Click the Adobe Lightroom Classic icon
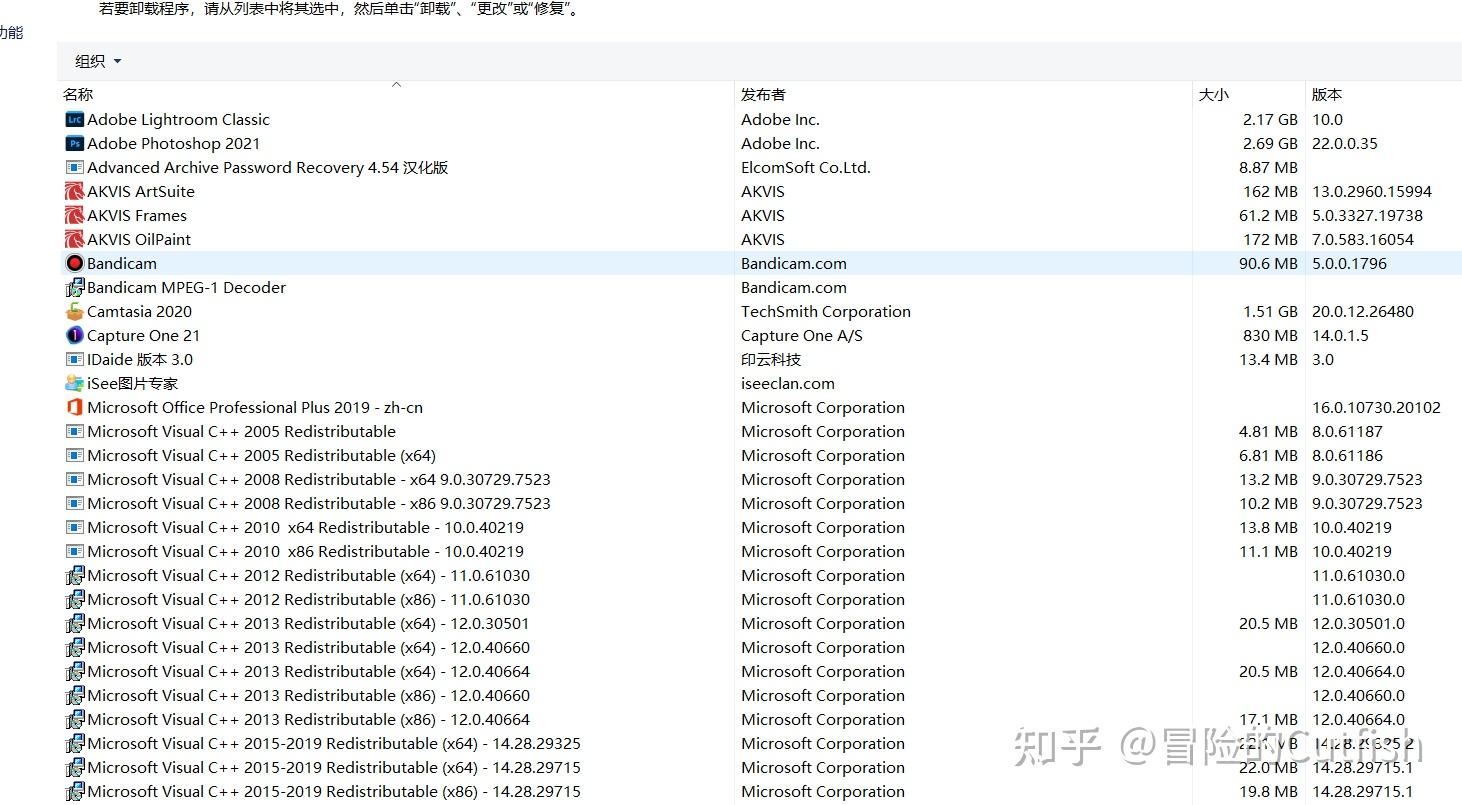The image size is (1462, 805). tap(74, 119)
